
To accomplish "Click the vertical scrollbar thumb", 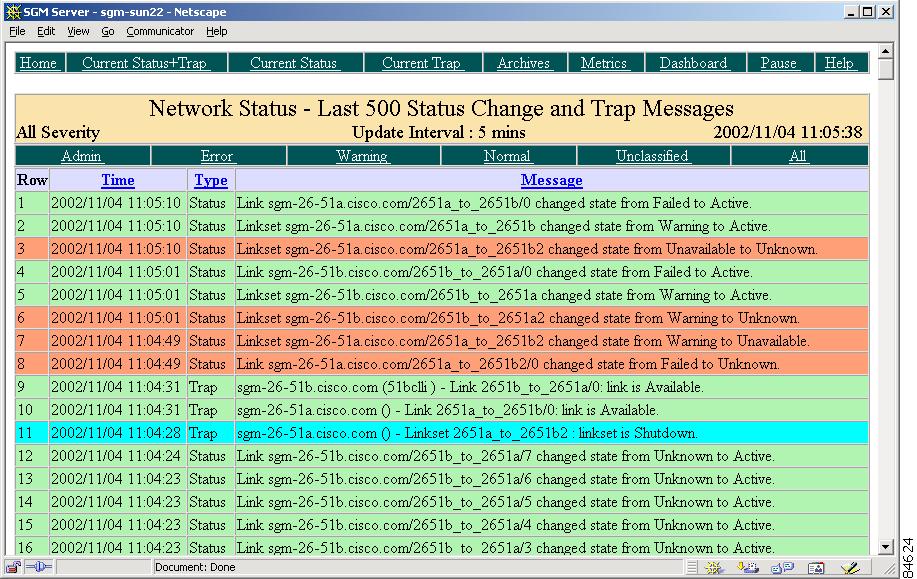I will pos(885,69).
